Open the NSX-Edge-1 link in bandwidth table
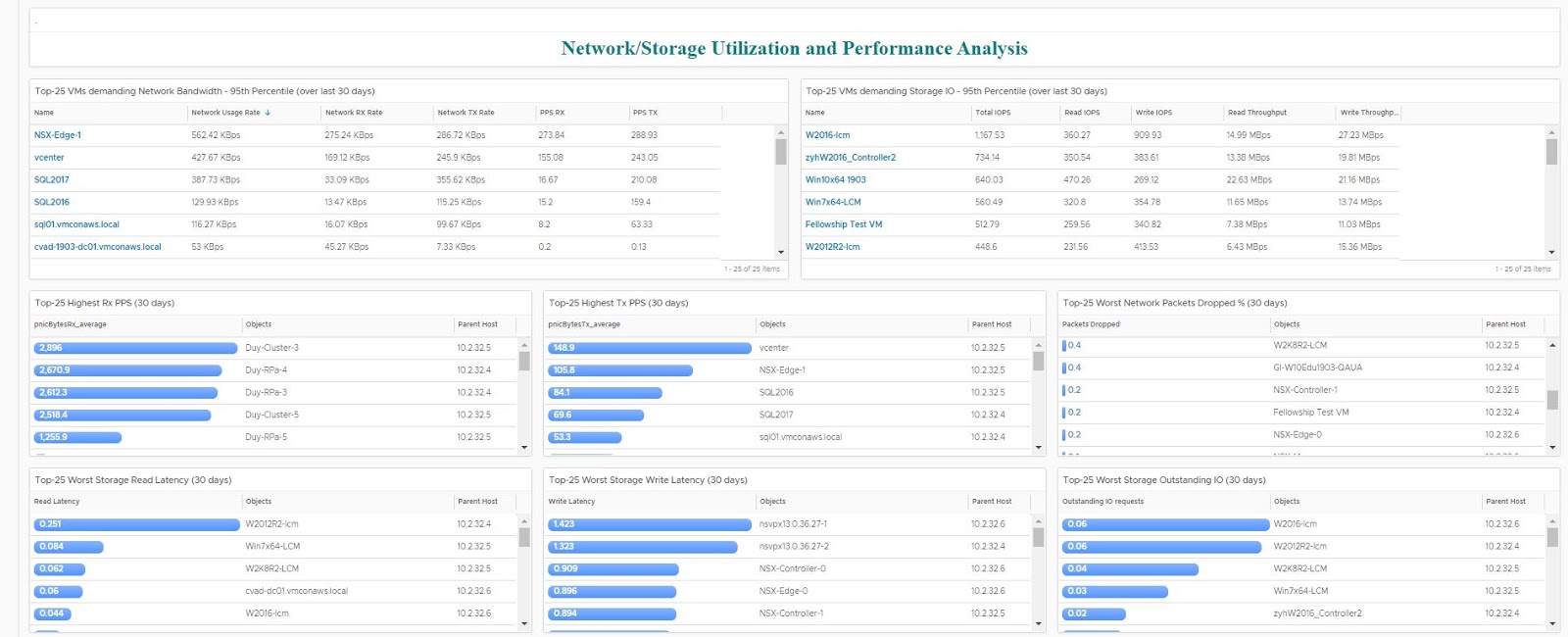Screen dimensions: 1568x637 pyautogui.click(x=58, y=135)
